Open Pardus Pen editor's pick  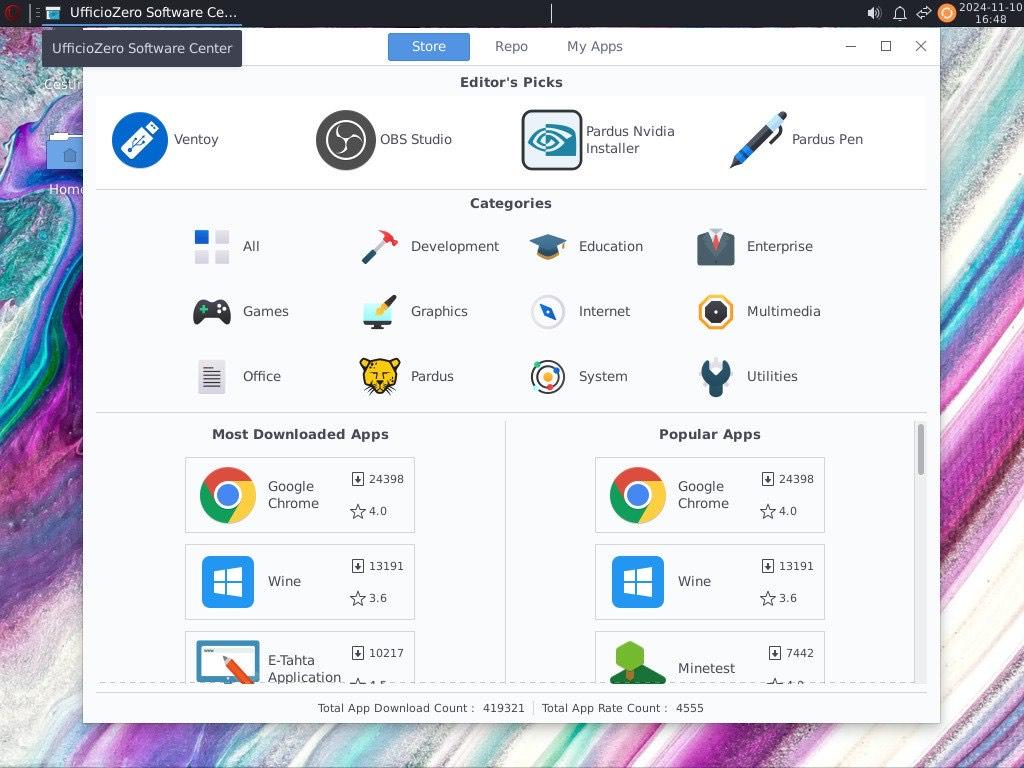pos(758,140)
